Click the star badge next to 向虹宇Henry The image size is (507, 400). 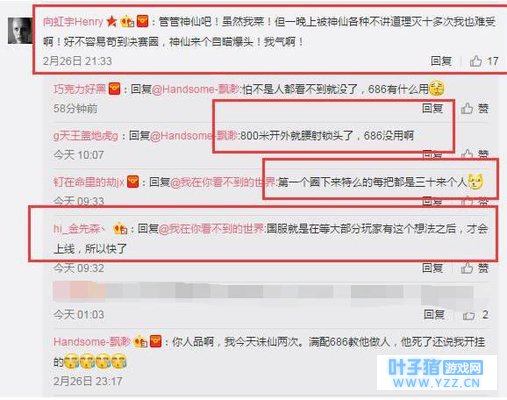pos(112,22)
